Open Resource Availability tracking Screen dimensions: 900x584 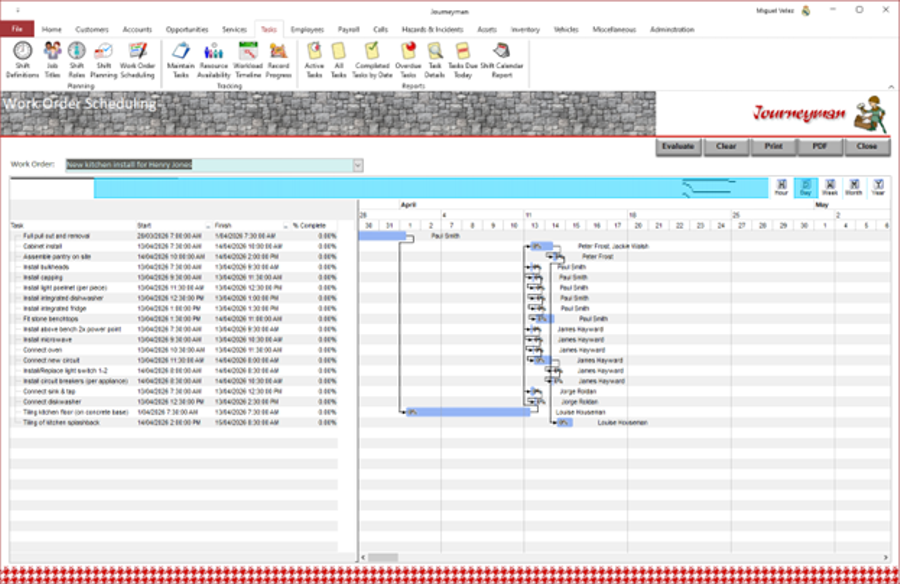(214, 60)
